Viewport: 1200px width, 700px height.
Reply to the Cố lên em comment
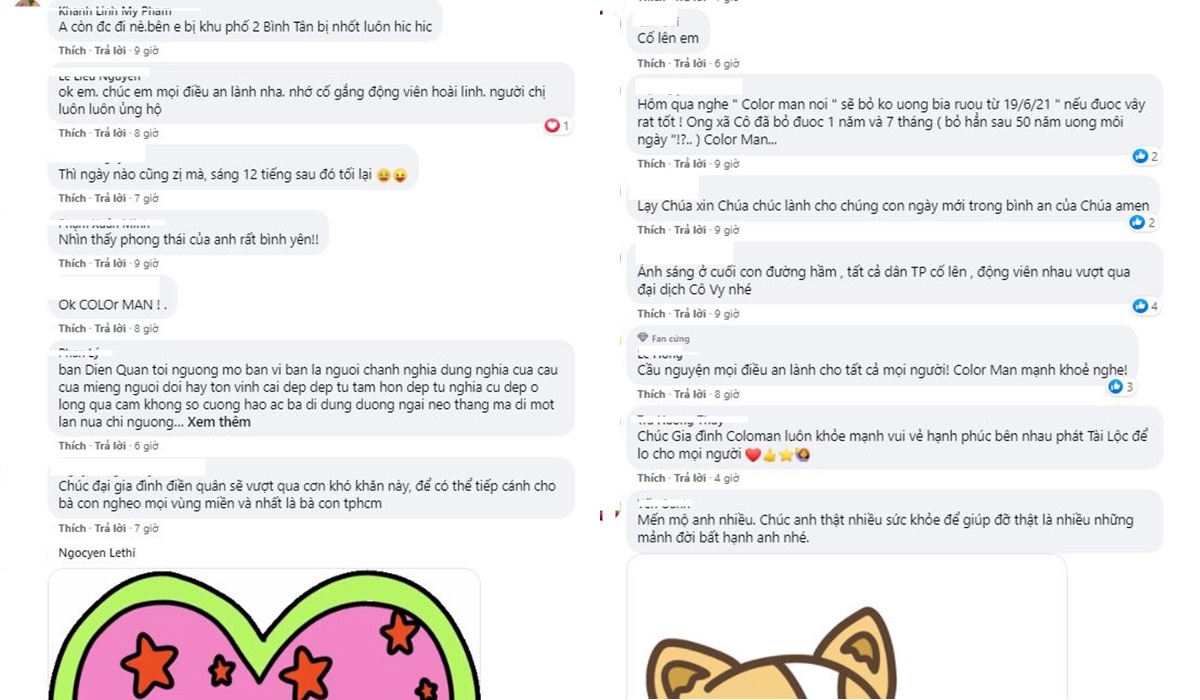pyautogui.click(x=690, y=63)
